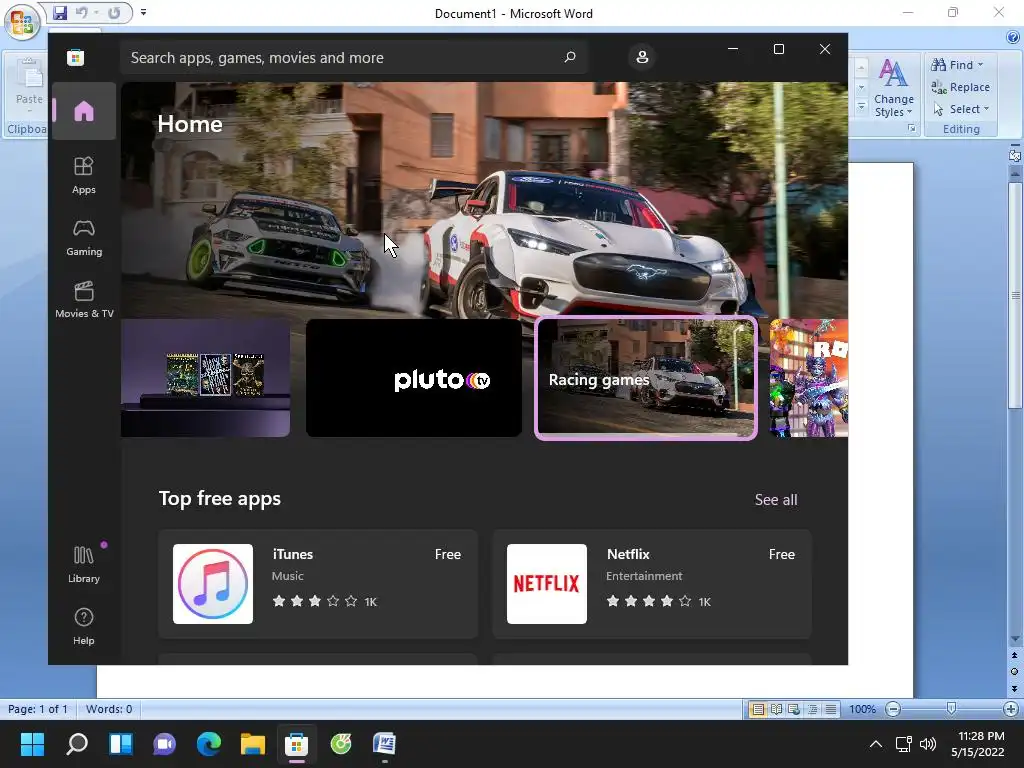The width and height of the screenshot is (1024, 768).
Task: Open the Store account profile button
Action: [642, 57]
